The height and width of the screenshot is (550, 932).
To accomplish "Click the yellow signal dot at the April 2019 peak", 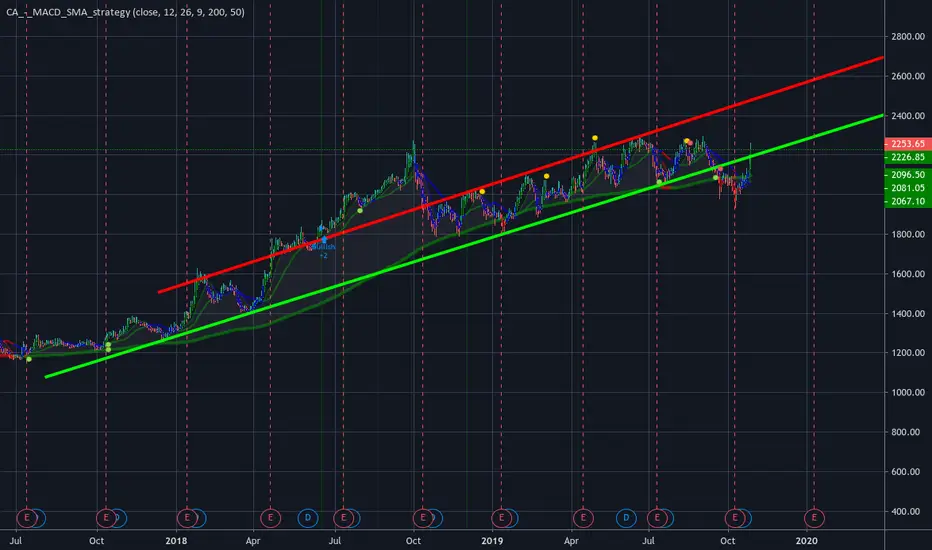I will coord(595,138).
